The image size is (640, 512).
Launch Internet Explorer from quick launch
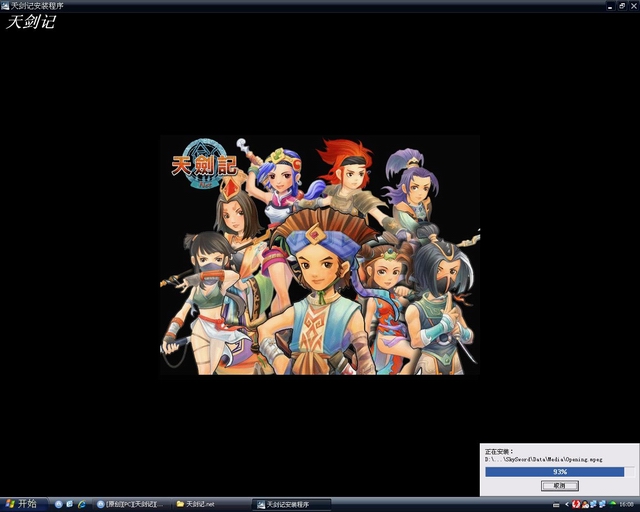pyautogui.click(x=82, y=505)
